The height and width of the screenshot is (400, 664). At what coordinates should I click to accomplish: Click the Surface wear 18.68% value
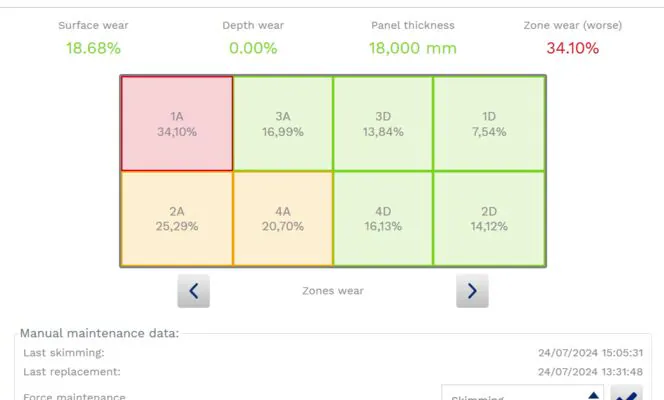tap(93, 48)
